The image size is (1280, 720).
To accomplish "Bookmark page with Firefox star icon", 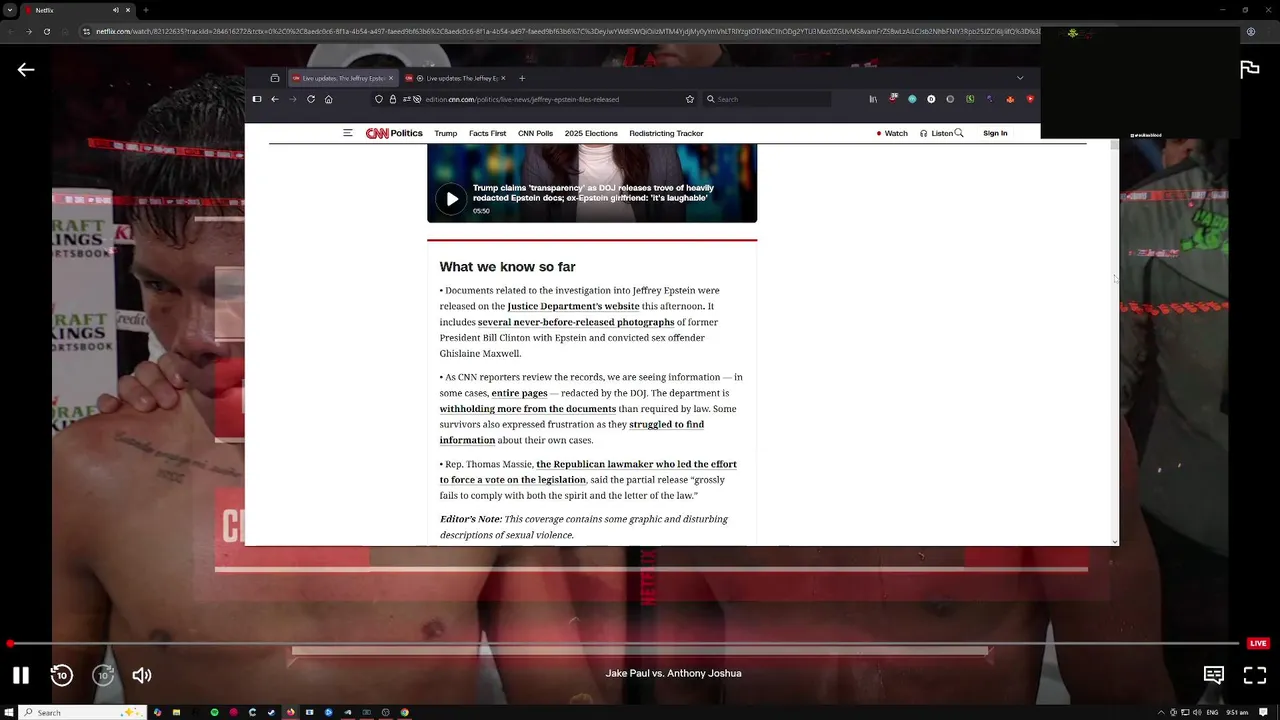I will coord(690,99).
